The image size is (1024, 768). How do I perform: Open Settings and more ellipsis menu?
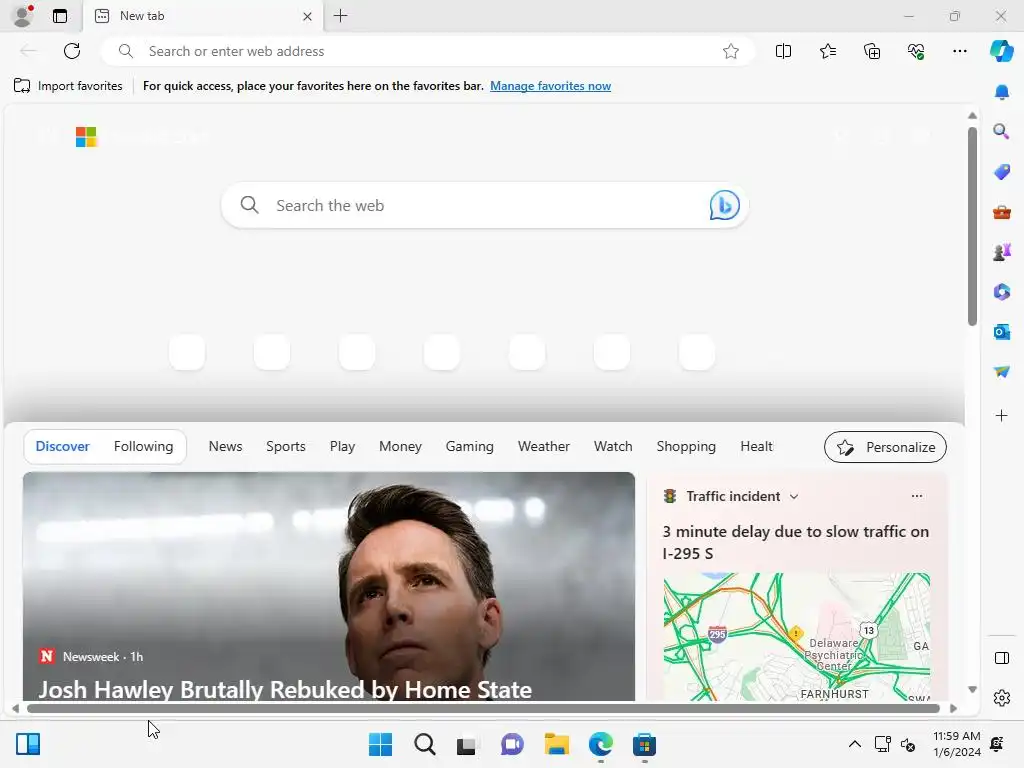(x=959, y=51)
